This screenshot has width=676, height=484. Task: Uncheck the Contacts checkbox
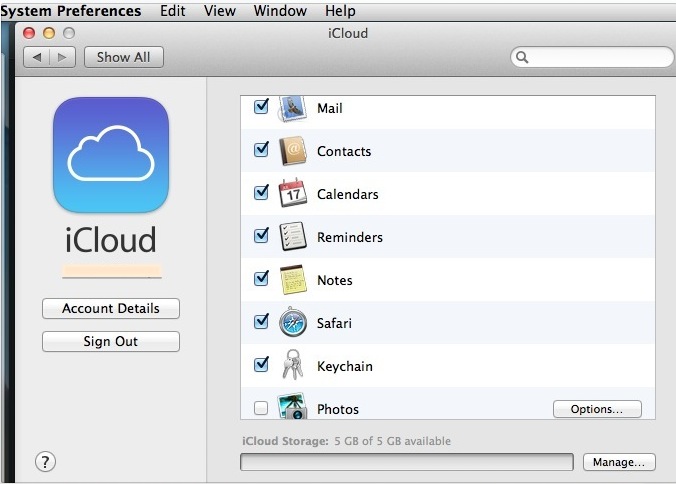(x=261, y=149)
